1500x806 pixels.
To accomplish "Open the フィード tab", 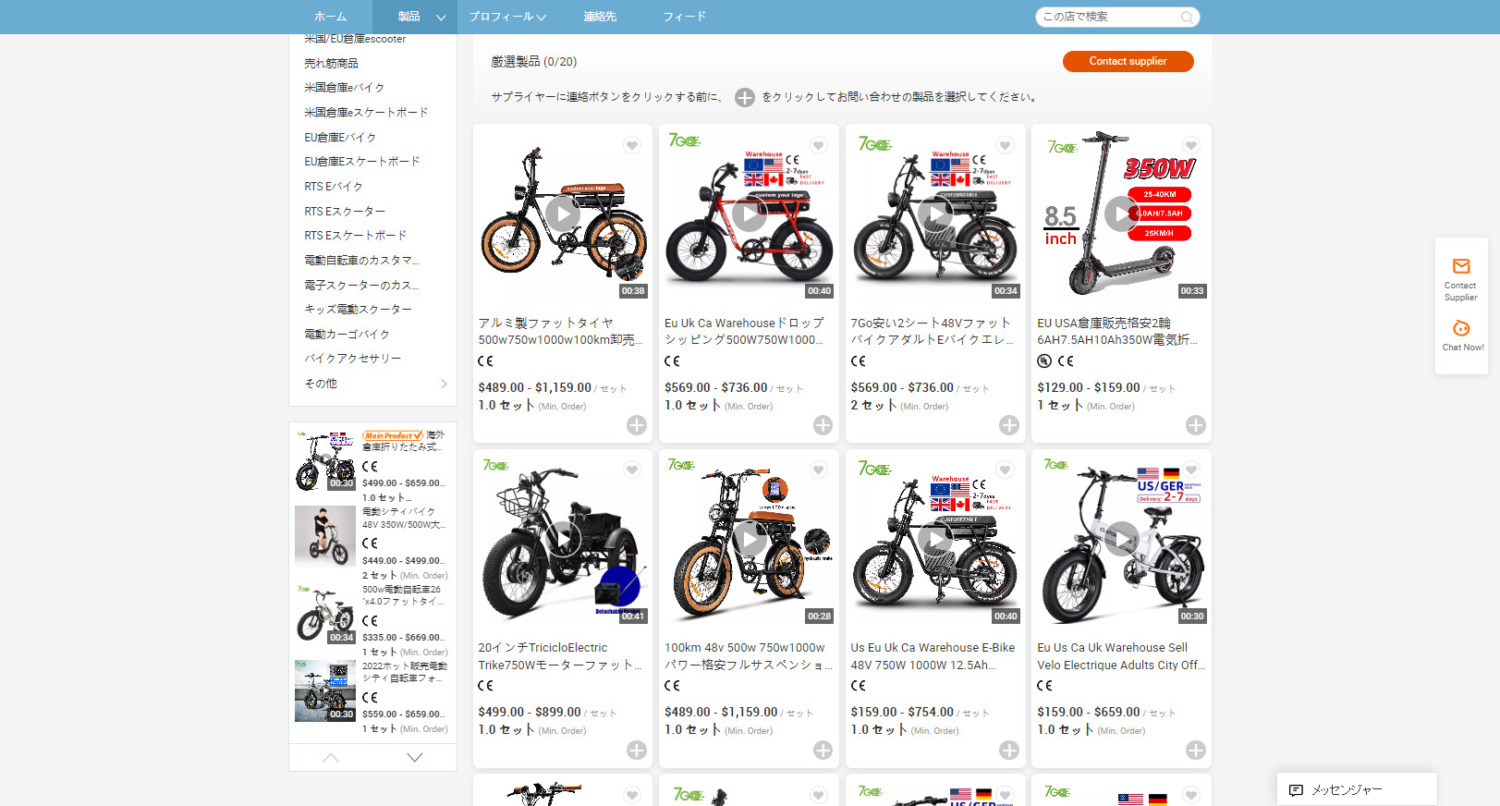I will [684, 17].
